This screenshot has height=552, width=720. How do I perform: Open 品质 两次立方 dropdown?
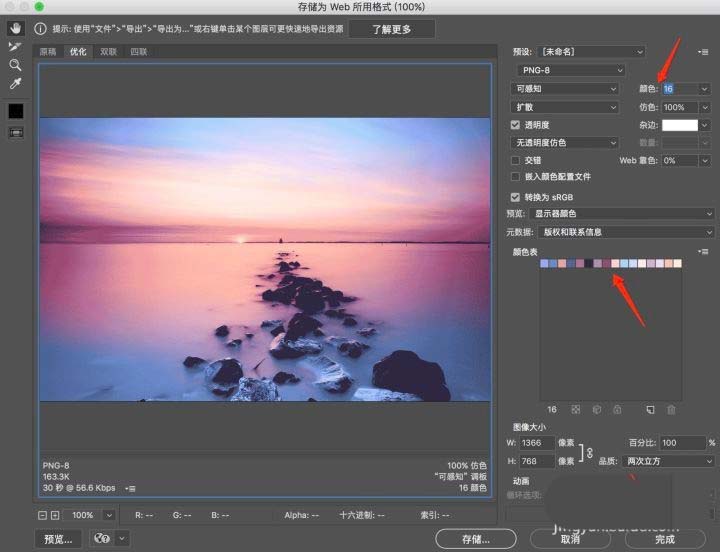(x=668, y=461)
